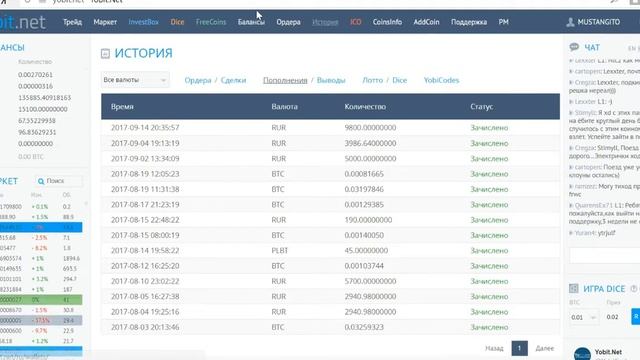Click page number 1
640x360 pixels.
click(519, 348)
